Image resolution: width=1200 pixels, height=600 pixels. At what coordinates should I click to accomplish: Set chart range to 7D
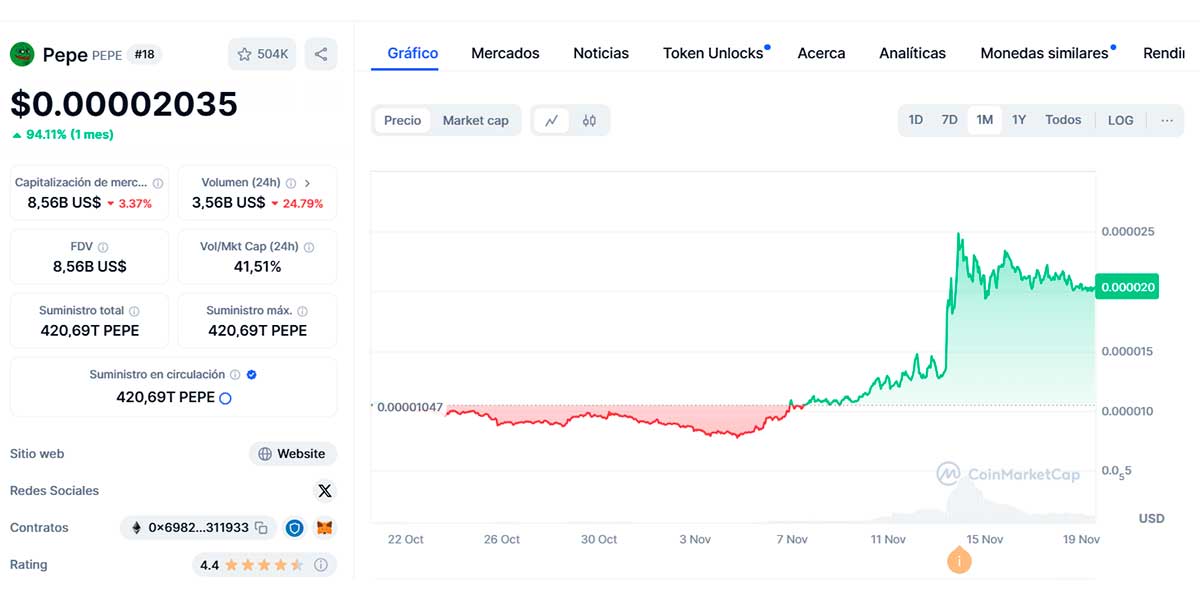[949, 120]
